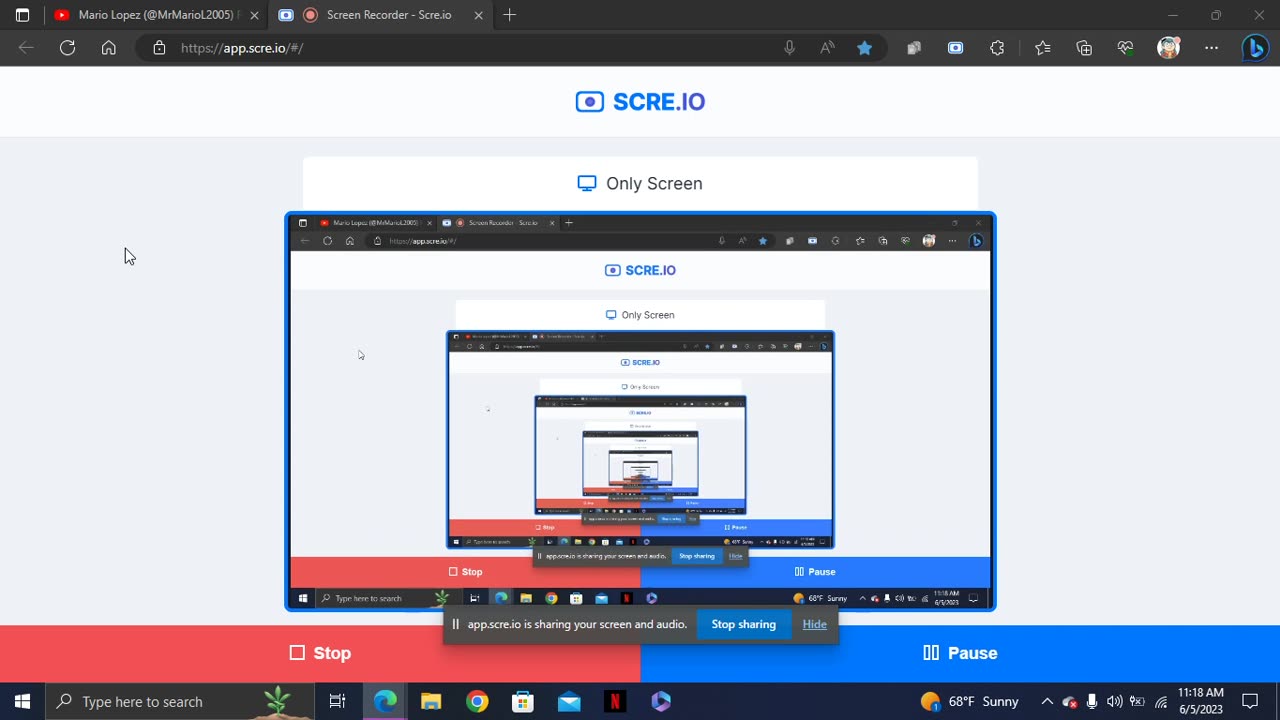Viewport: 1280px width, 720px height.
Task: Open the network Wi-Fi tray icon
Action: pos(1161,701)
